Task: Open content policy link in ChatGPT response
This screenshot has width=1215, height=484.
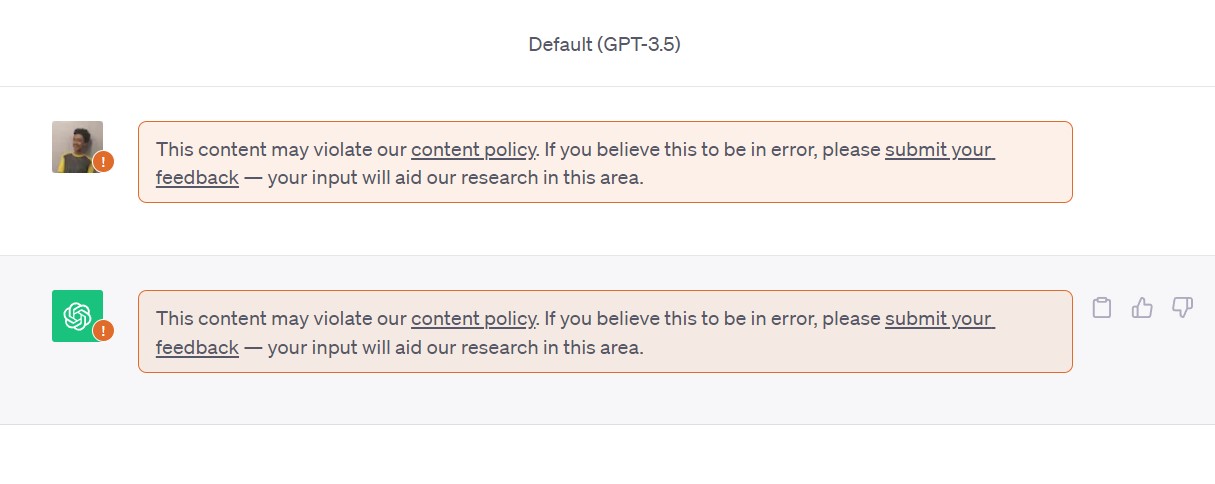Action: pyautogui.click(x=473, y=319)
